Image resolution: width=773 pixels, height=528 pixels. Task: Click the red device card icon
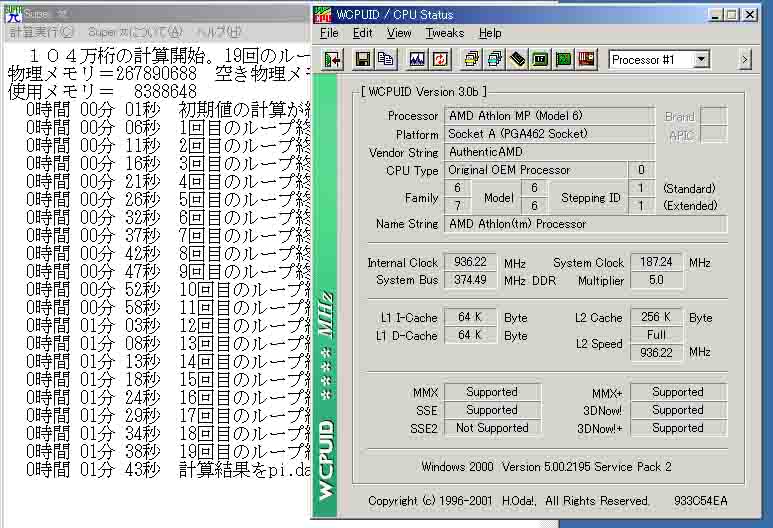pyautogui.click(x=586, y=60)
